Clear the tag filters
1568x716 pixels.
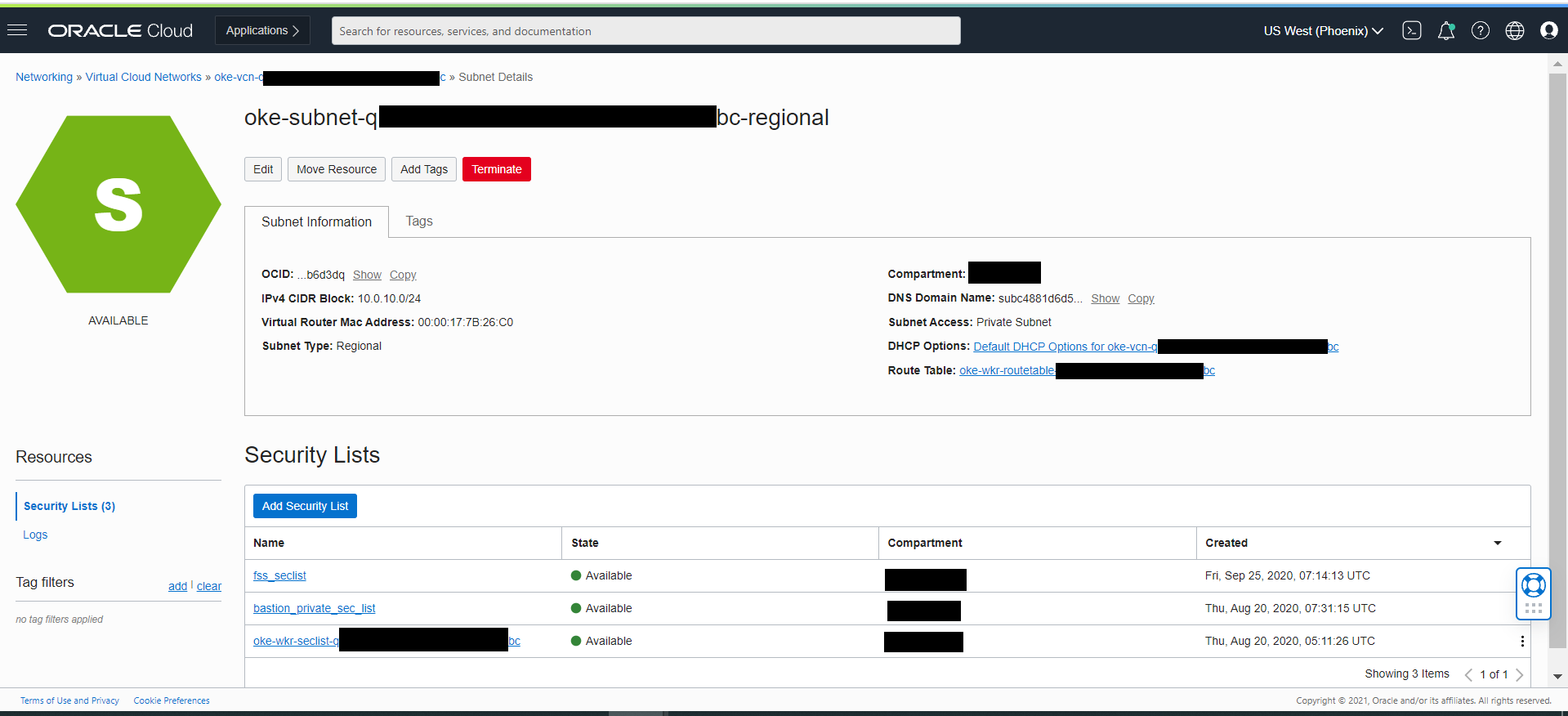209,586
